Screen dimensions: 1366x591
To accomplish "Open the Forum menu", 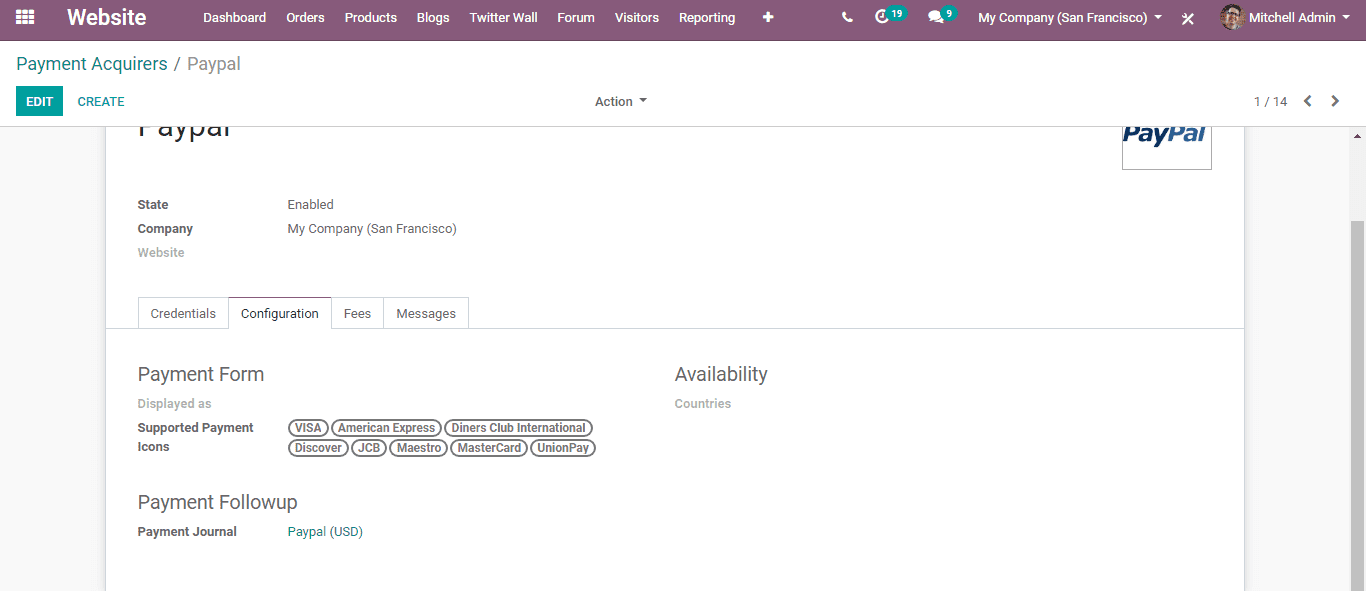I will pyautogui.click(x=576, y=17).
